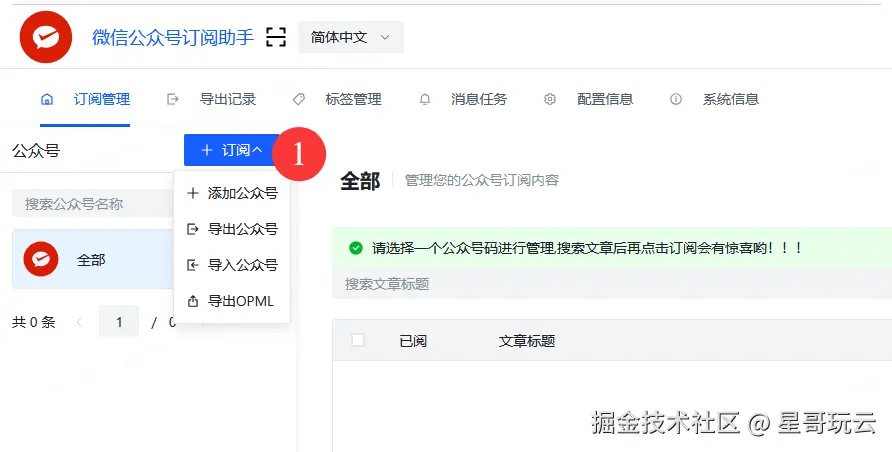
Task: Click the tag icon beside 标签管理
Action: 299,99
